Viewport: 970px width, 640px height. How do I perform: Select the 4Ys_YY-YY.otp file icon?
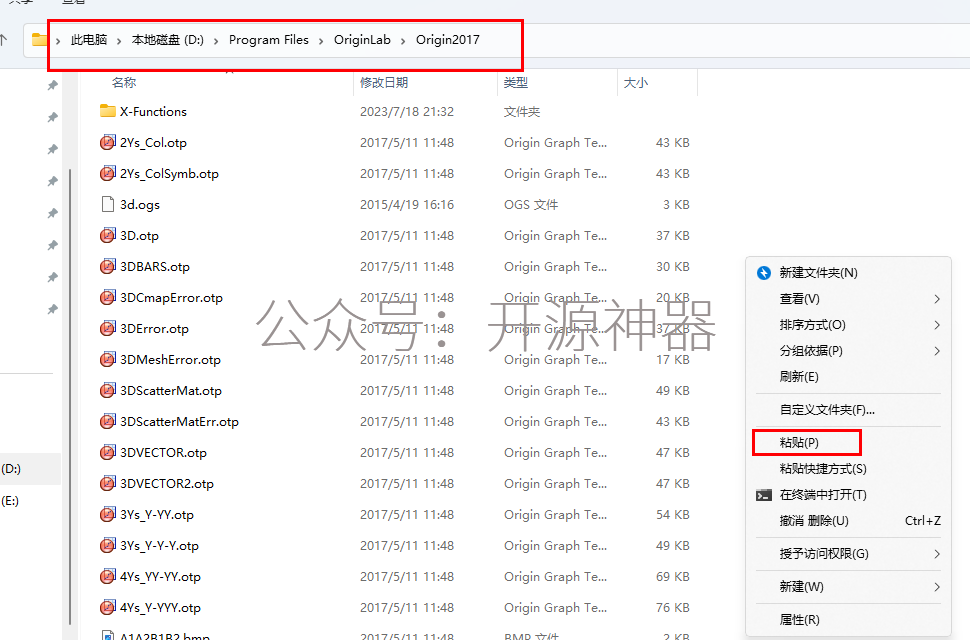(108, 576)
